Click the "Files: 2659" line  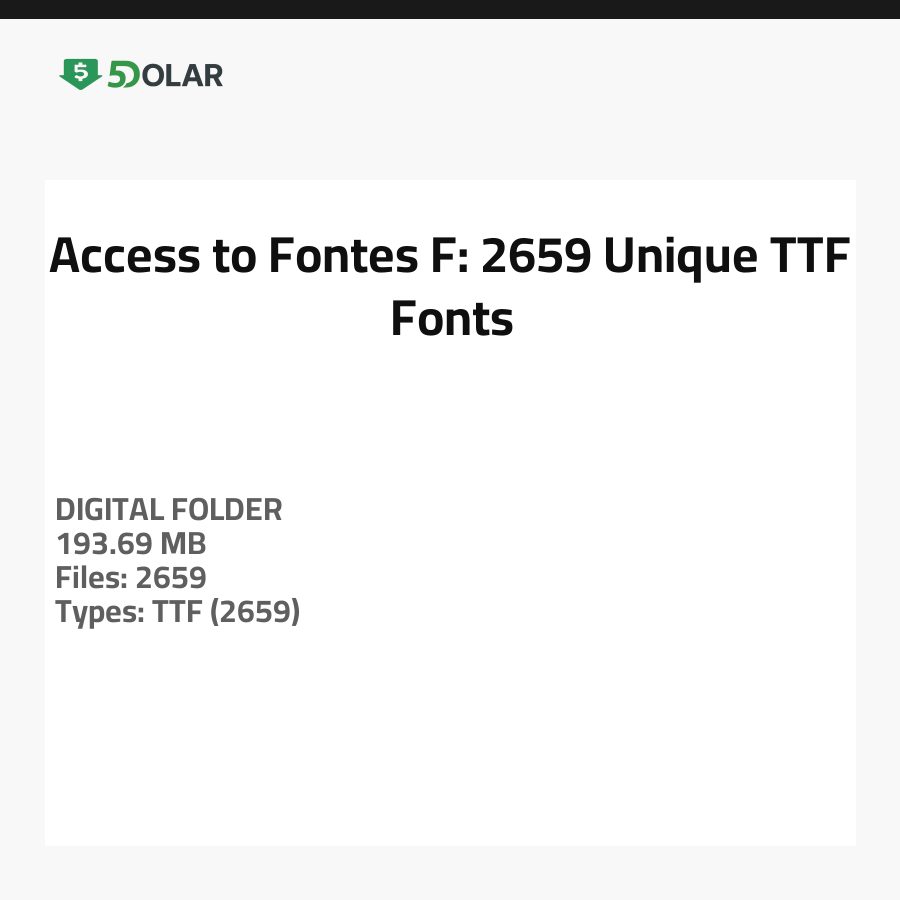(x=131, y=577)
